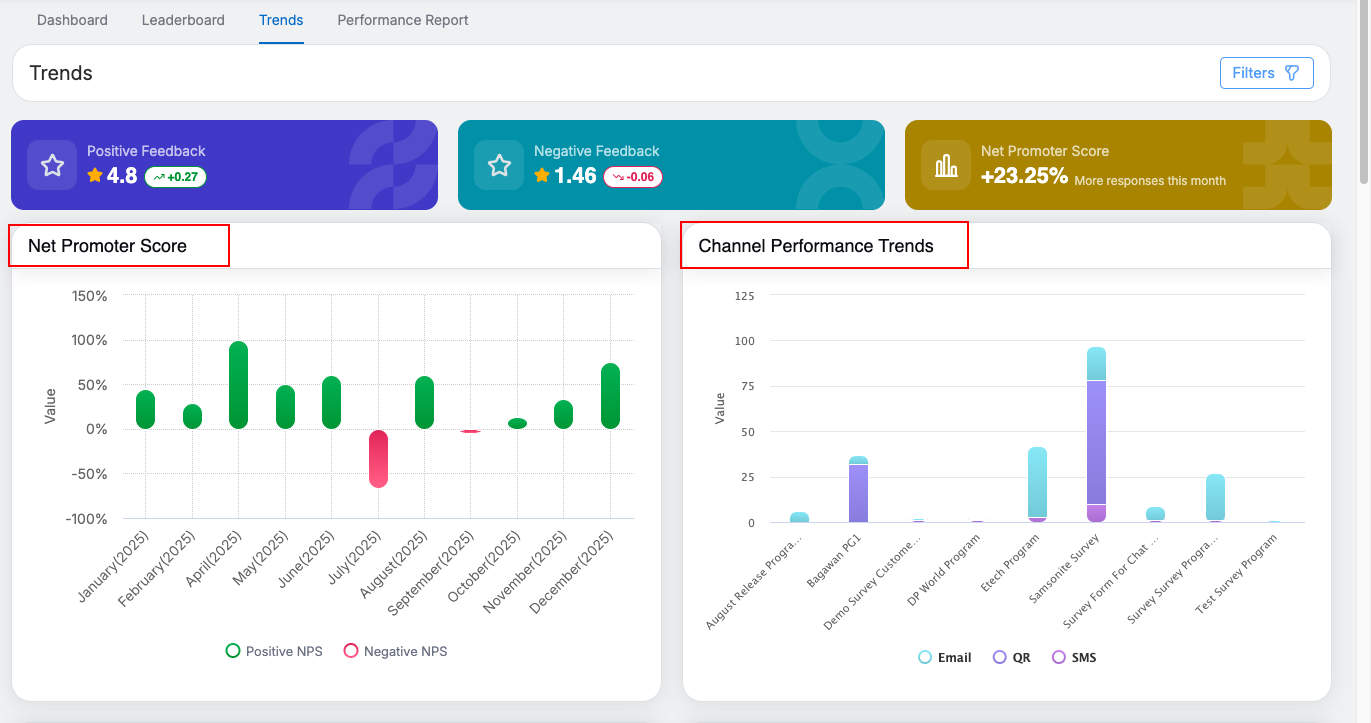The image size is (1371, 723).
Task: Click the -0.06 downward trend badge
Action: point(633,177)
